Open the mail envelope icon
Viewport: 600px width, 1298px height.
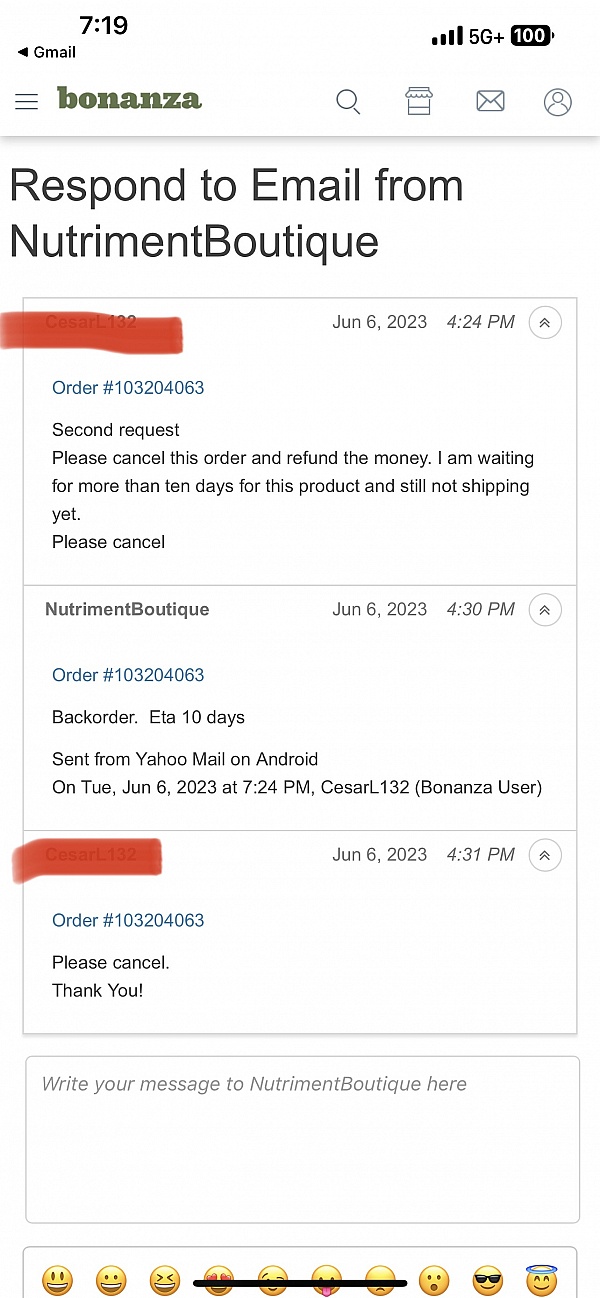click(x=490, y=100)
